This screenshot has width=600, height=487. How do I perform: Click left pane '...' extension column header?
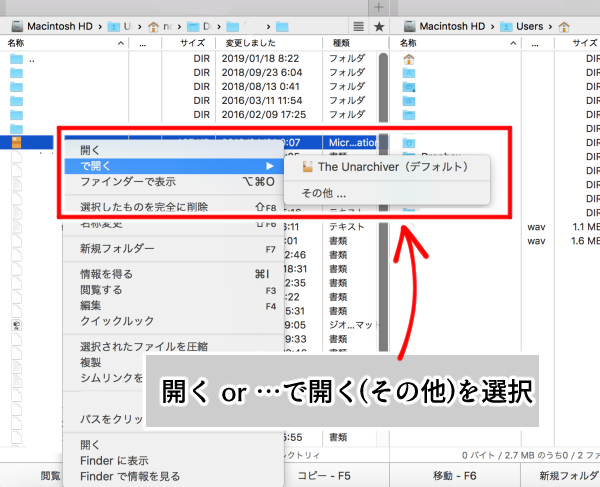click(x=145, y=43)
